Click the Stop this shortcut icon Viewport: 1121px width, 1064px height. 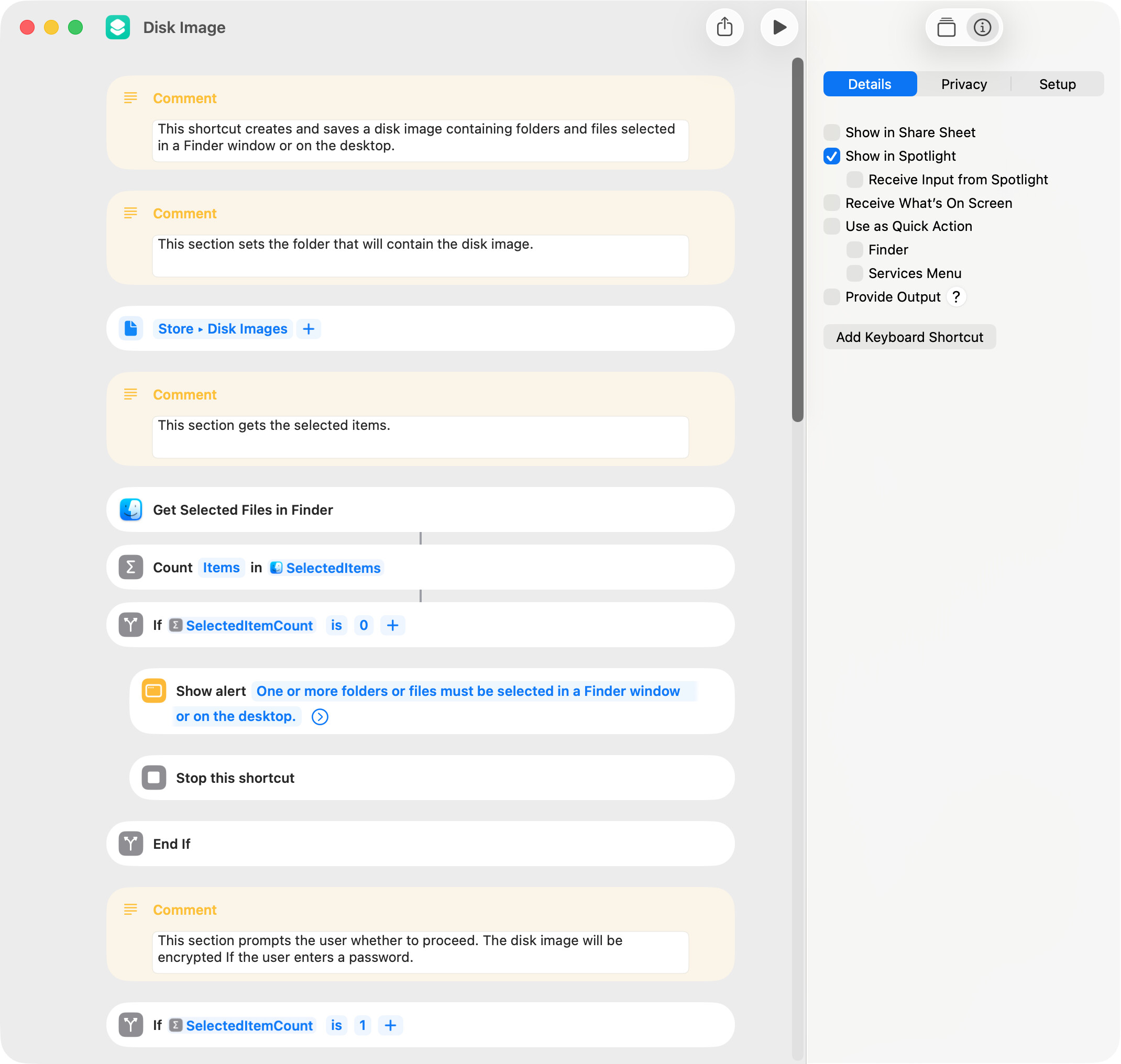pyautogui.click(x=153, y=778)
